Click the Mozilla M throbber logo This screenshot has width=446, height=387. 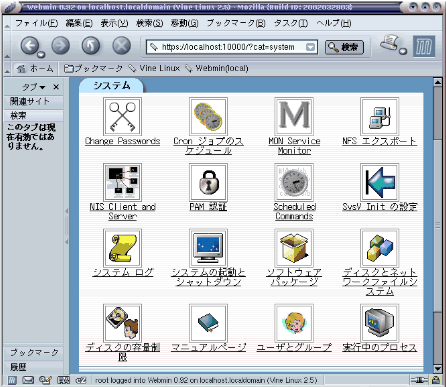[x=424, y=46]
